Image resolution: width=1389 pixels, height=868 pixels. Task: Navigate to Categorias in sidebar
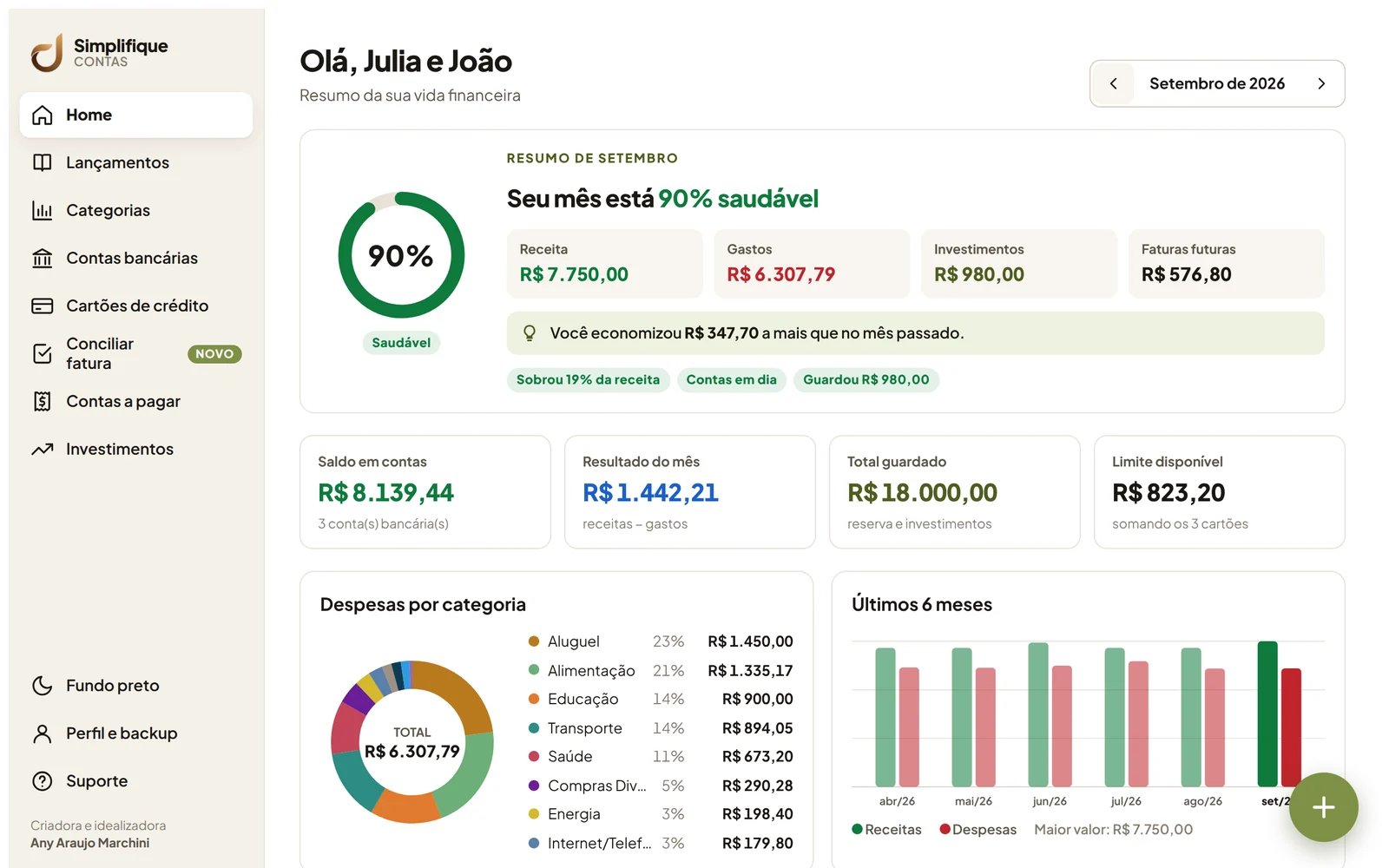tap(136, 211)
